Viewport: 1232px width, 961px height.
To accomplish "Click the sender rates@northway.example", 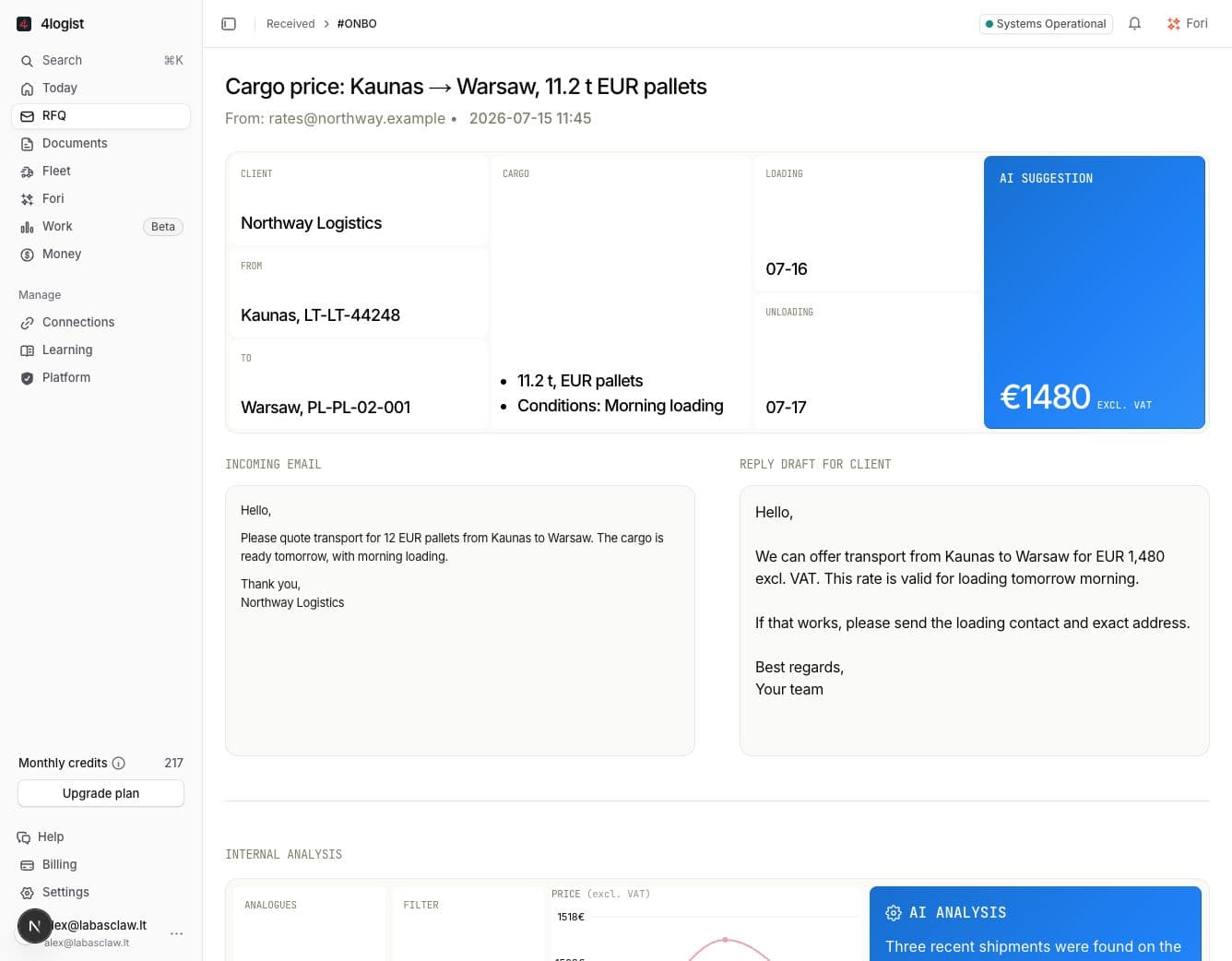I will tap(356, 118).
